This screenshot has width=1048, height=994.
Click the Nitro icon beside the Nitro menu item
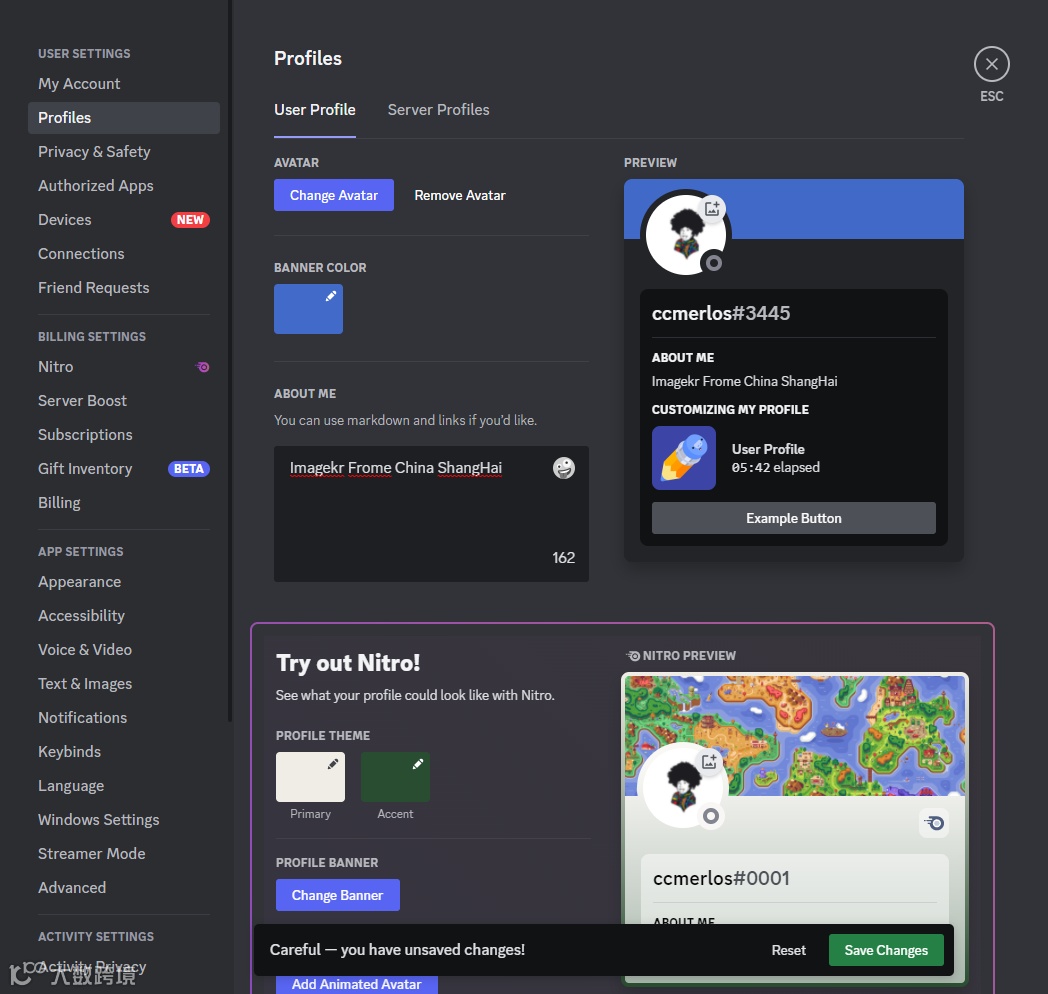tap(203, 367)
